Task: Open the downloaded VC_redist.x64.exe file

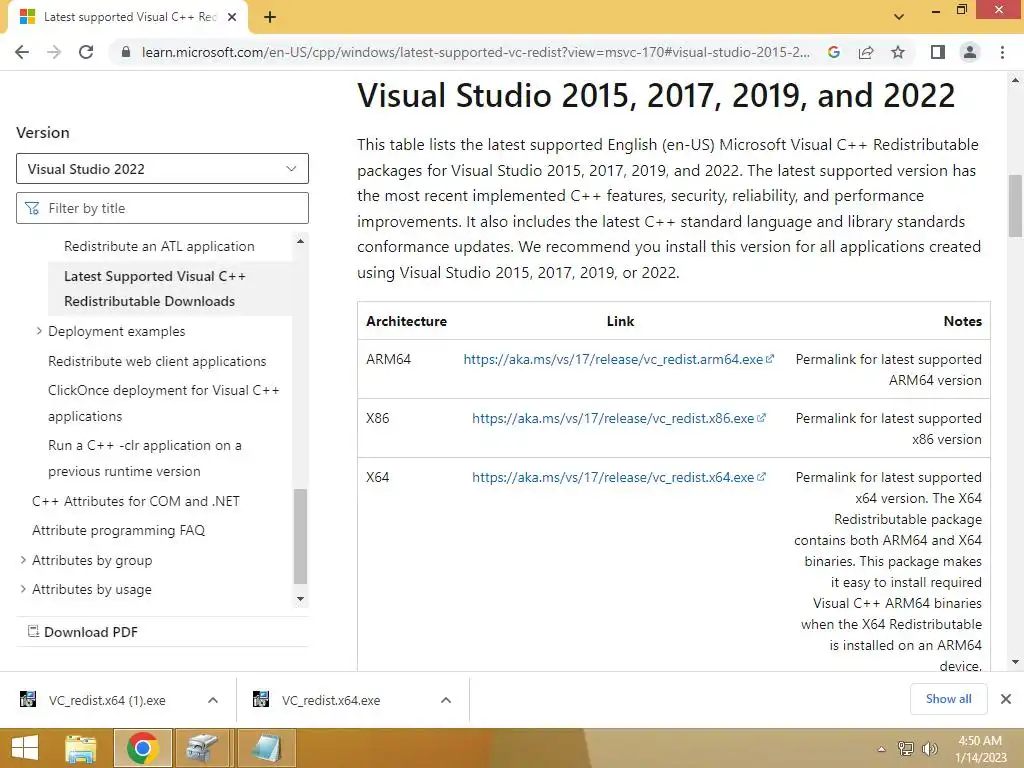Action: [330, 700]
